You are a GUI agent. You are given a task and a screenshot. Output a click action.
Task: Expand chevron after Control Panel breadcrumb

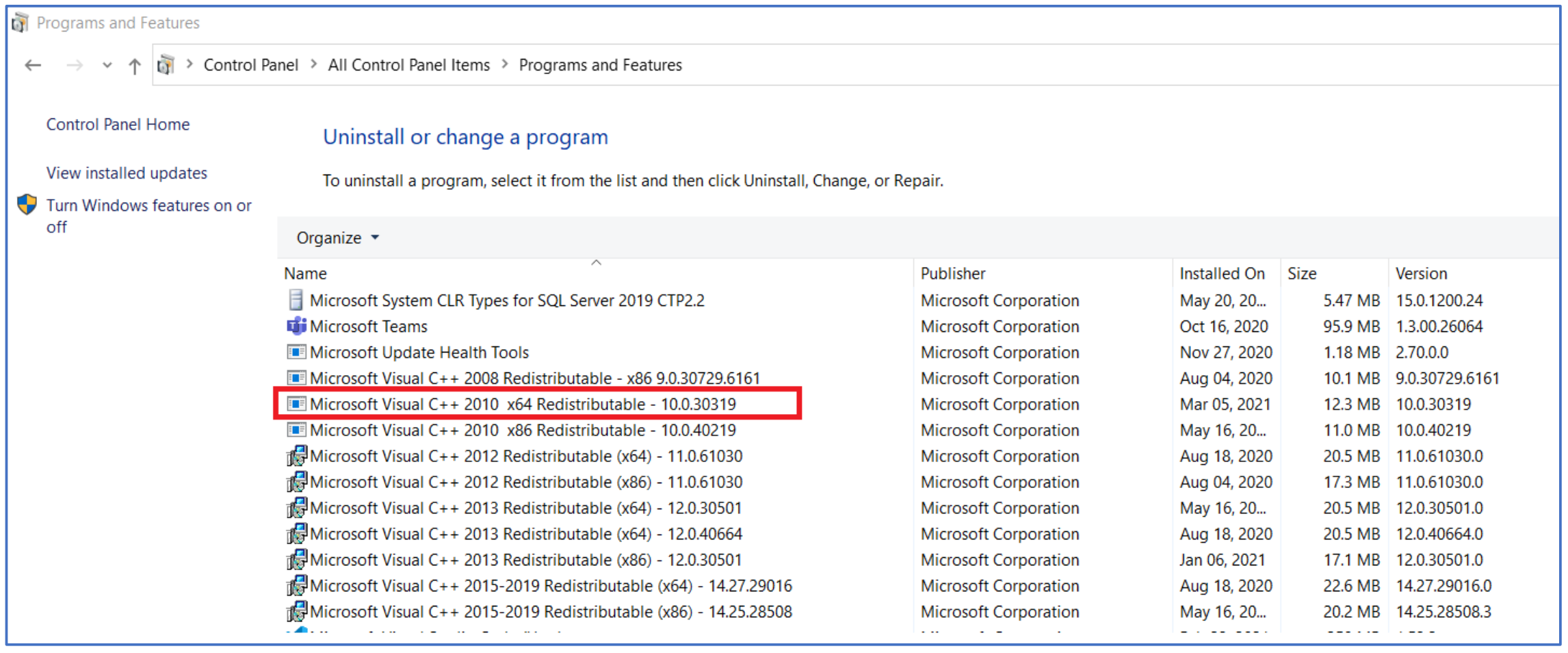click(x=313, y=64)
